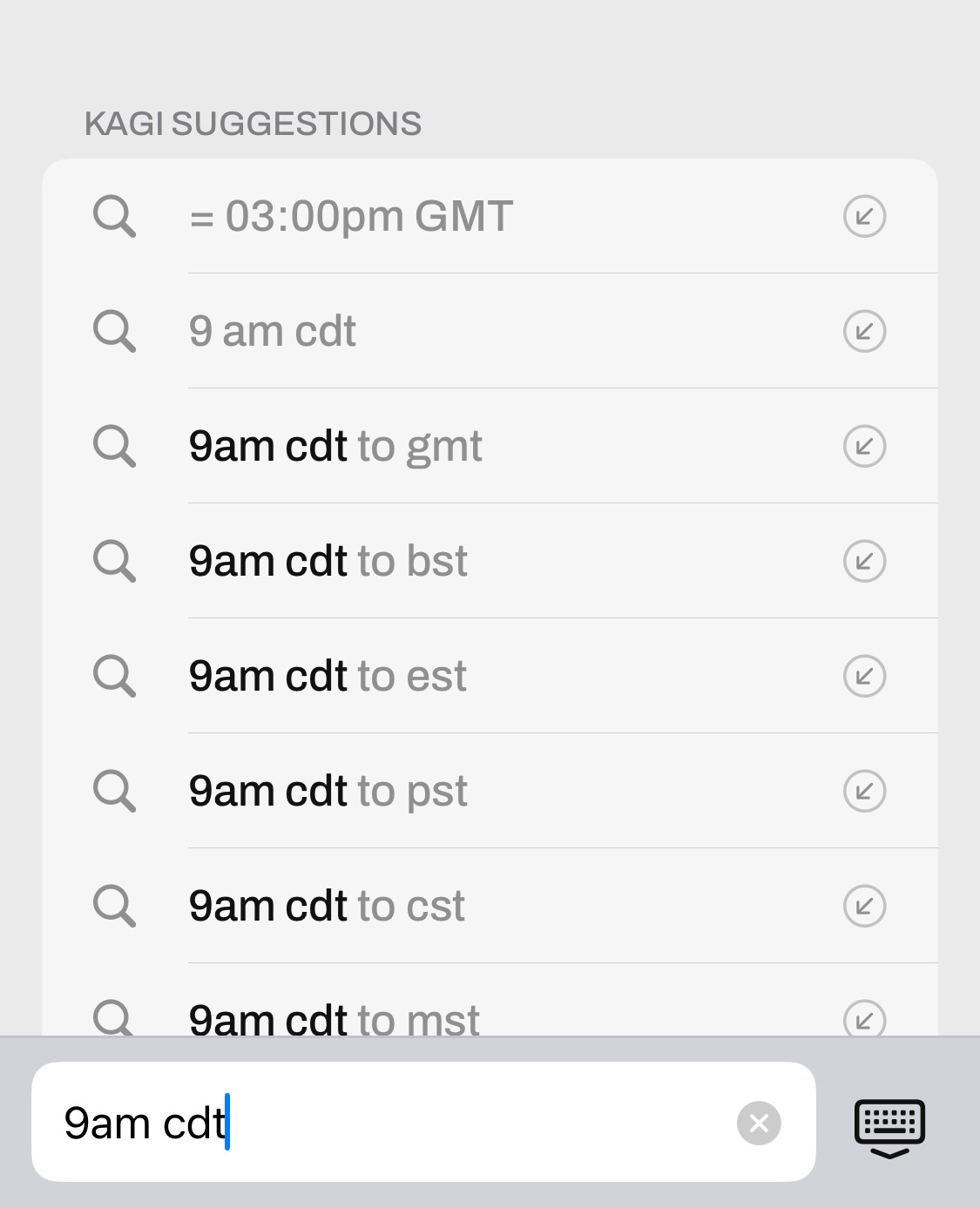
Task: Choose the '9 am cdt' suggestion
Action: pyautogui.click(x=273, y=331)
